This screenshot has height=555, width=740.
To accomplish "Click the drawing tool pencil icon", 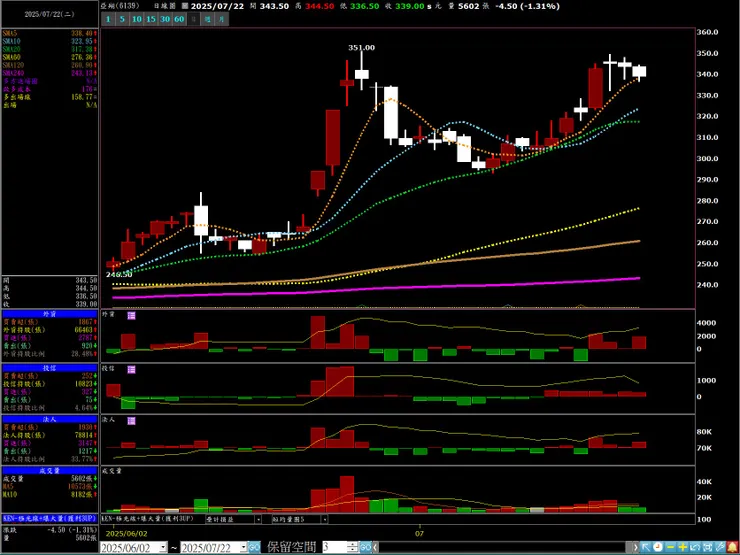I will point(719,547).
